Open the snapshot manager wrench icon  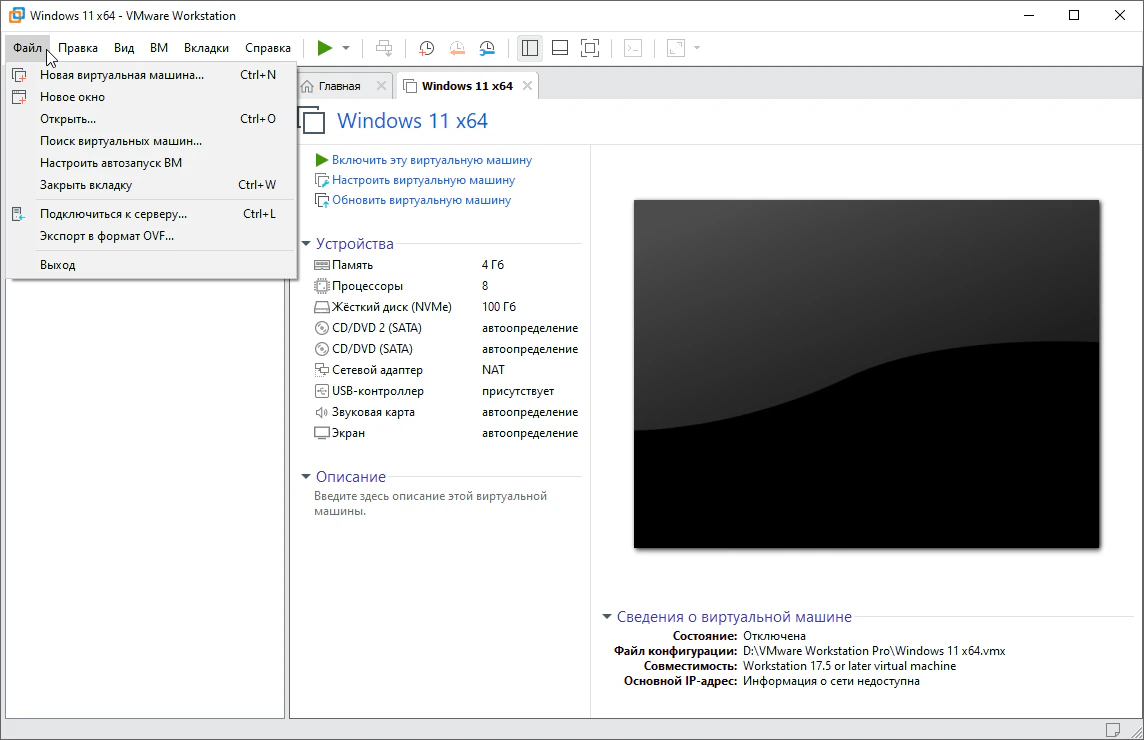point(487,48)
